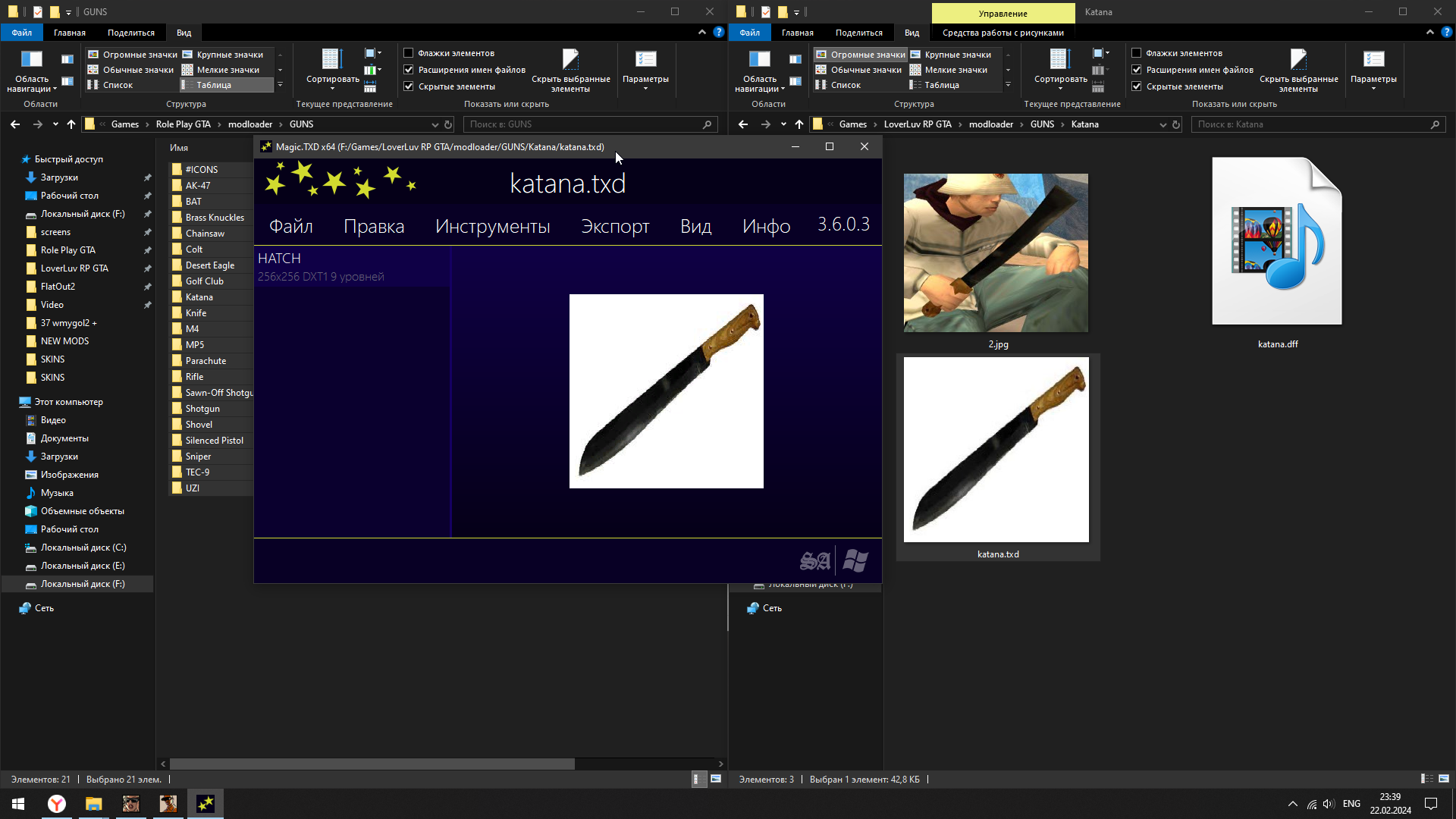This screenshot has height=819, width=1456.
Task: Open recent locations dropdown in right Explorer
Action: coord(783,124)
